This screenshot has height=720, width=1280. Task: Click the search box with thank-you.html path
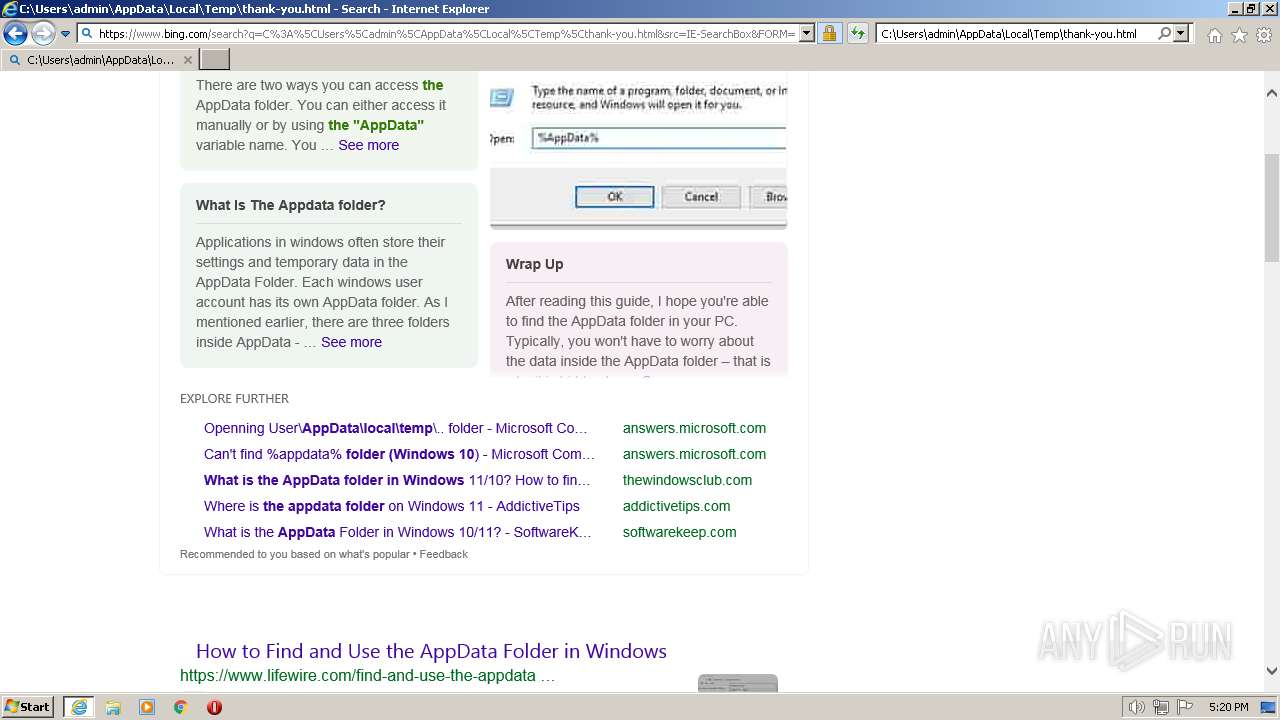point(1015,33)
